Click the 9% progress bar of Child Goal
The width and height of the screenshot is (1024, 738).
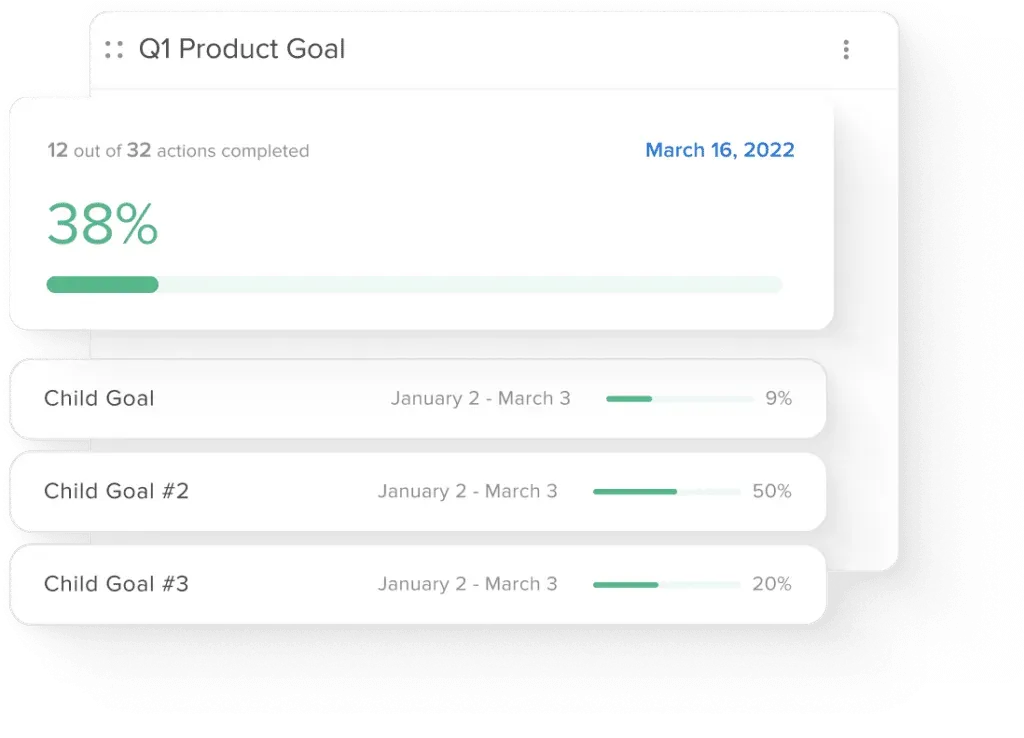click(680, 398)
